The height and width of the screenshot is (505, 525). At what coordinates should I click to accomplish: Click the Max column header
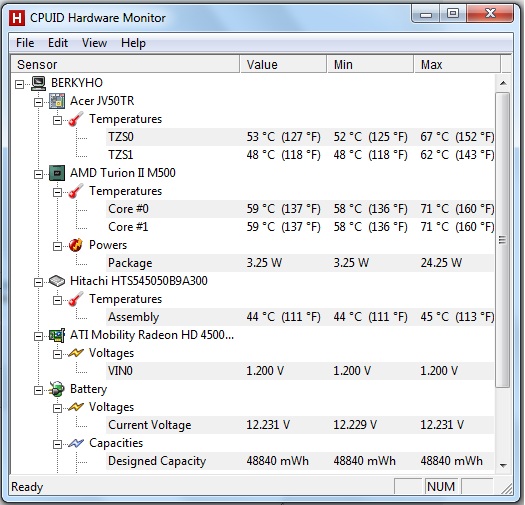pyautogui.click(x=457, y=64)
